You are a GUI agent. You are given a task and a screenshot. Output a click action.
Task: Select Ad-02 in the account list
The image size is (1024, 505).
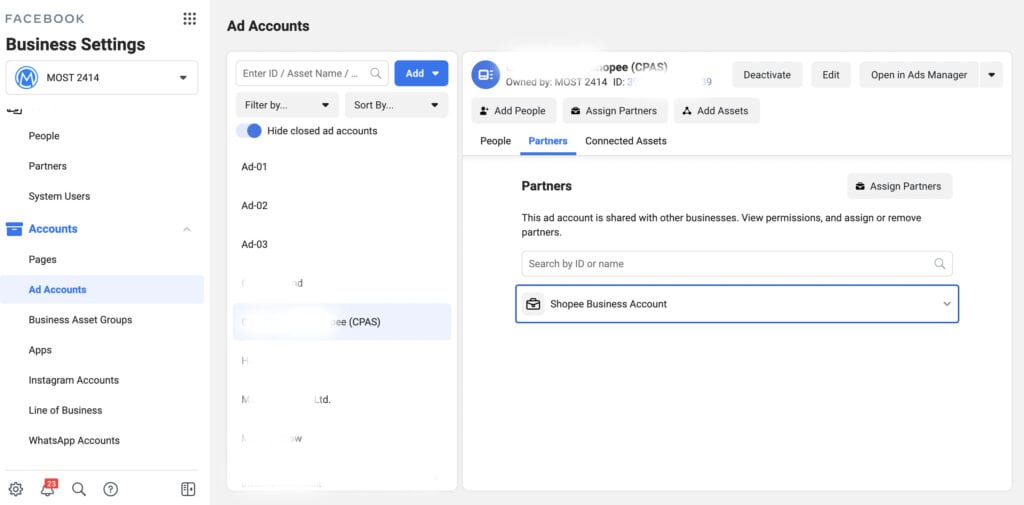(x=342, y=206)
